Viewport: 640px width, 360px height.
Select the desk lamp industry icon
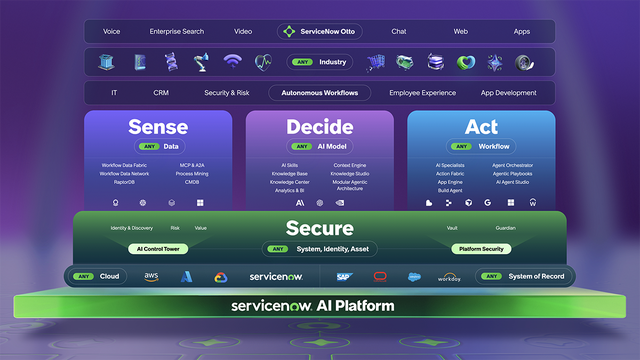tap(201, 62)
